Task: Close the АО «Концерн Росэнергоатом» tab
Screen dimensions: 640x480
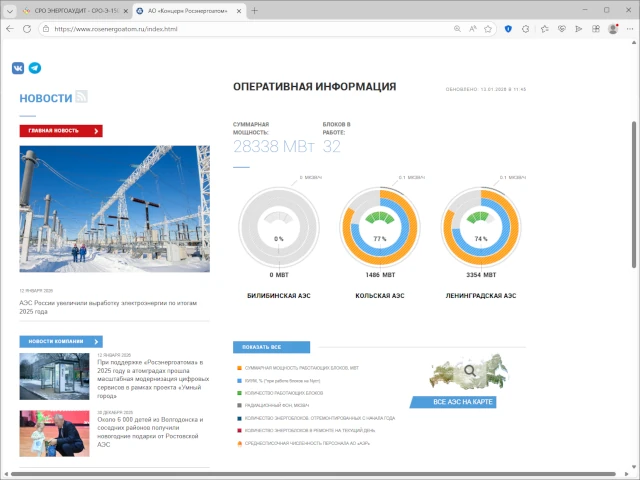Action: coord(239,11)
